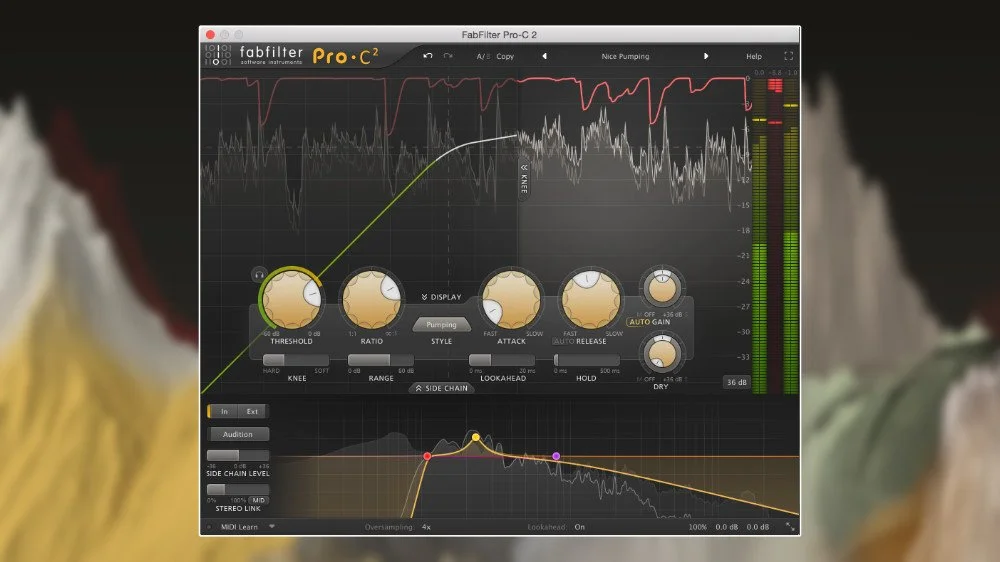
Task: Open the 'Nice Pumping' preset menu
Action: tap(625, 56)
